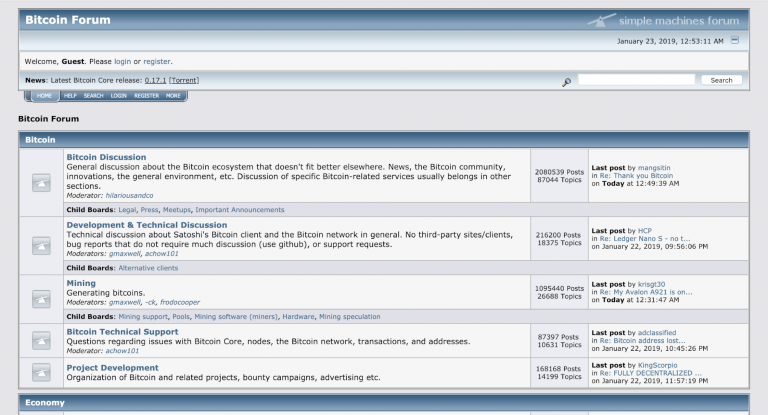The image size is (768, 415).
Task: Open last poster KingScorpio's profile
Action: (657, 365)
